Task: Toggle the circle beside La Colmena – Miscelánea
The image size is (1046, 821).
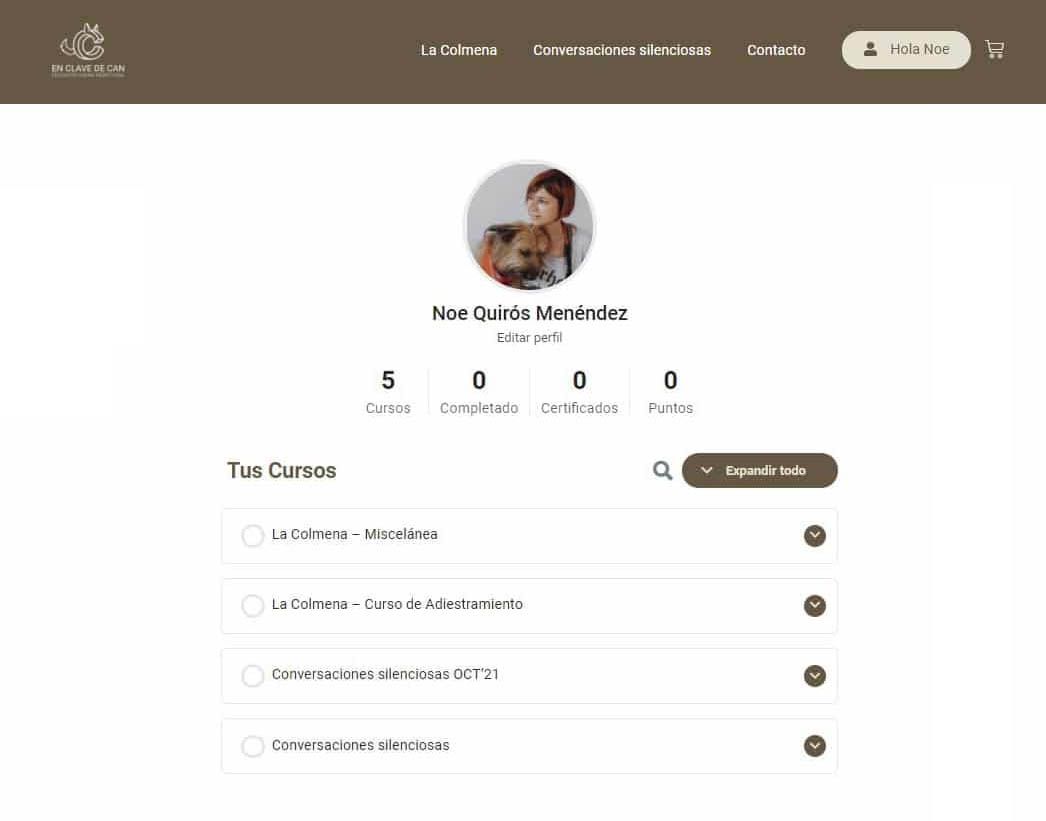Action: [253, 536]
